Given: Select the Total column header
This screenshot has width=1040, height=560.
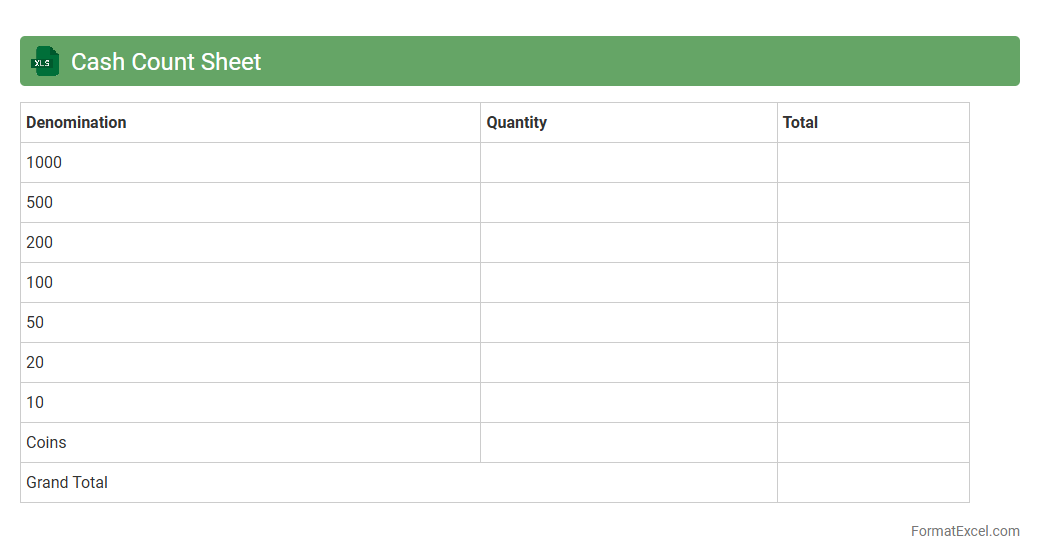Looking at the screenshot, I should coord(800,122).
